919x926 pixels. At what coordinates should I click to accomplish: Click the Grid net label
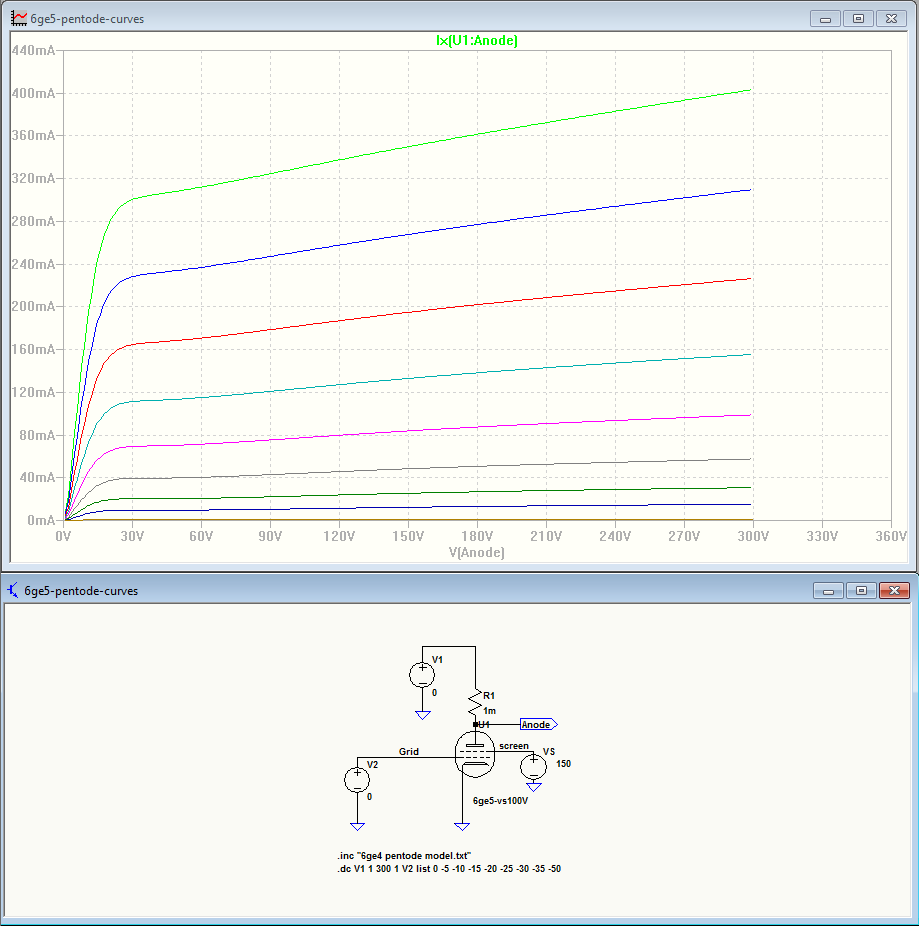tap(409, 752)
